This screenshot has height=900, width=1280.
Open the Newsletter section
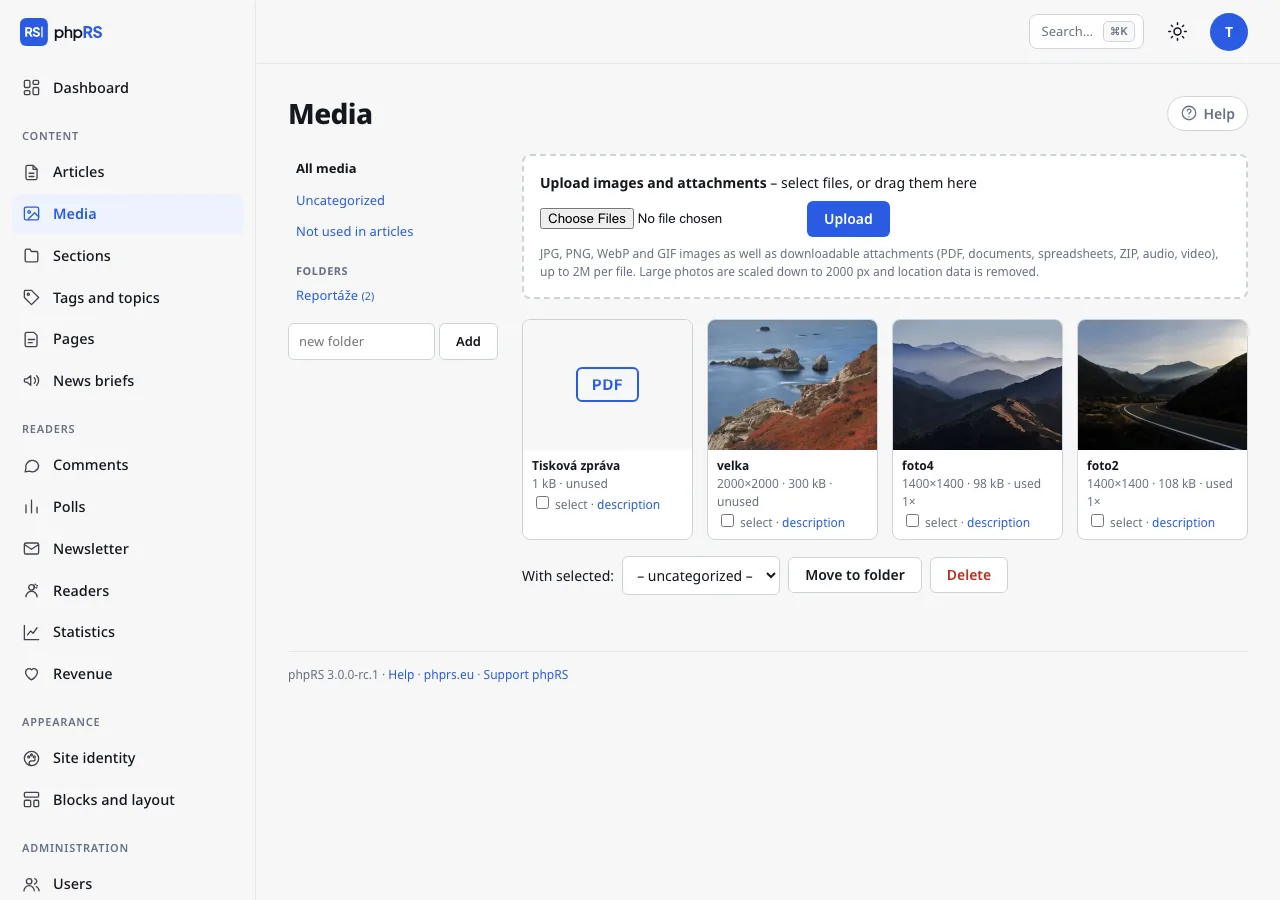tap(128, 549)
